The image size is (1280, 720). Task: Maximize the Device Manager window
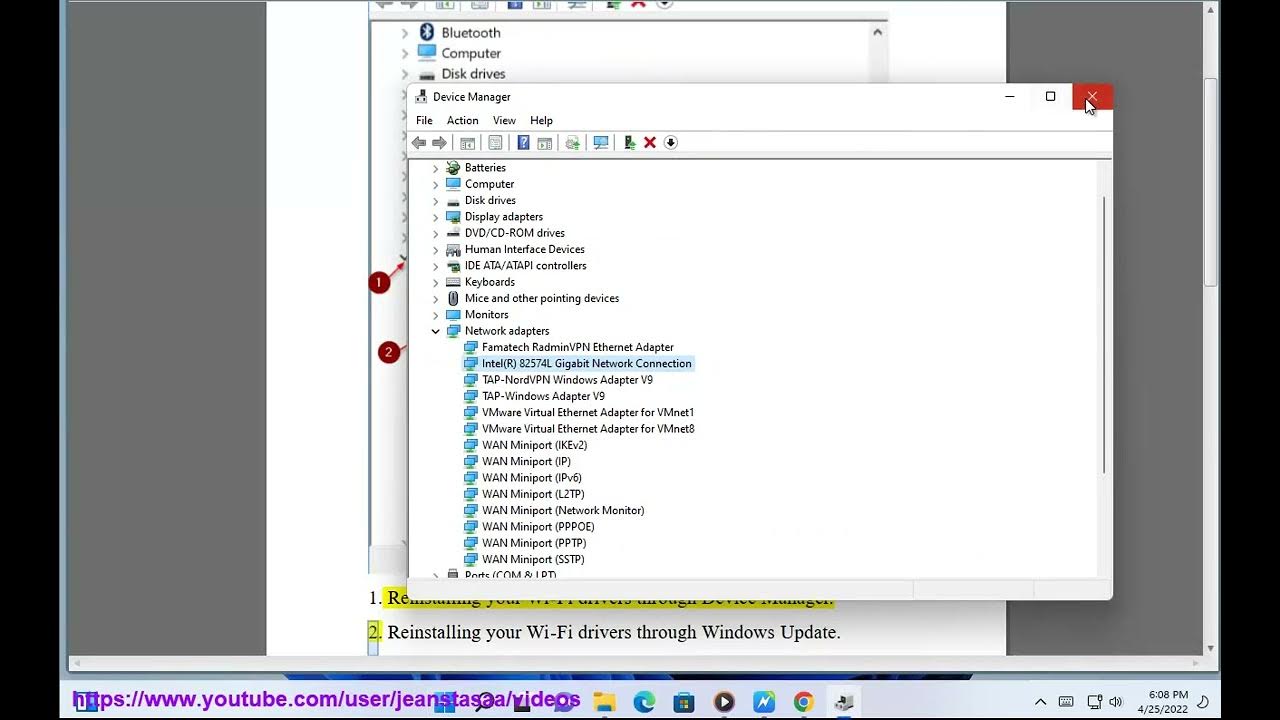click(x=1050, y=97)
